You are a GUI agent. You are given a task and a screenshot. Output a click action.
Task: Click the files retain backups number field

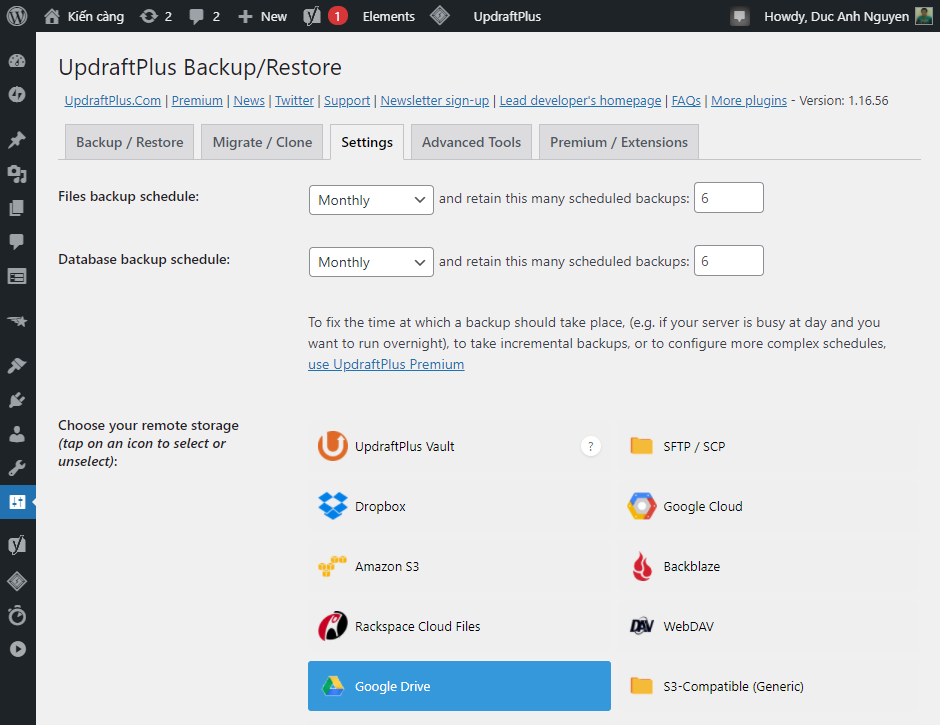(x=728, y=199)
